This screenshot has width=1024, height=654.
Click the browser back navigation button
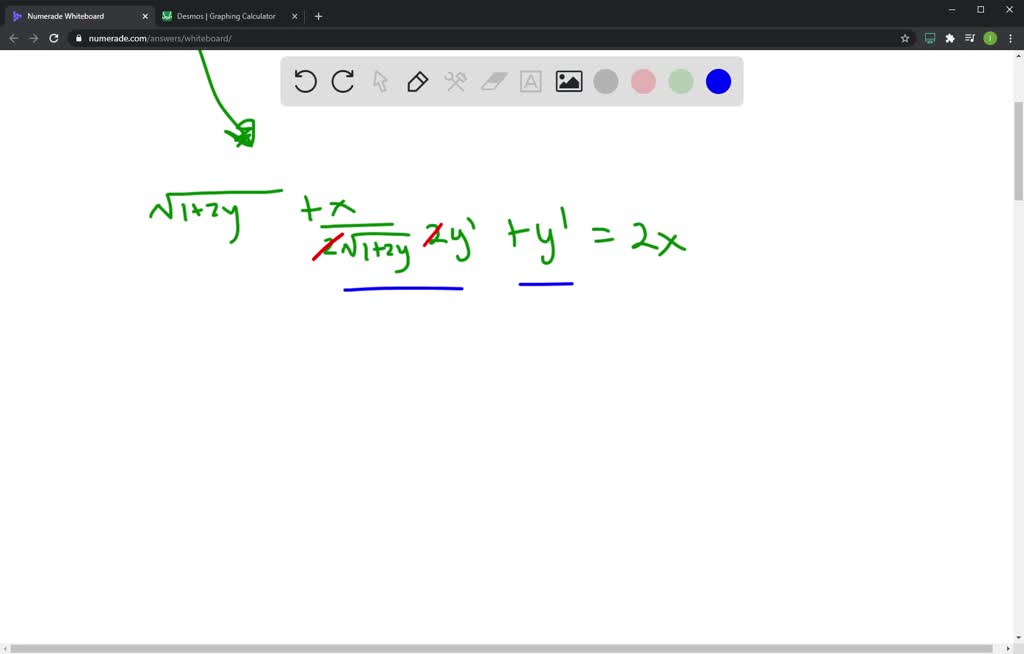point(13,37)
